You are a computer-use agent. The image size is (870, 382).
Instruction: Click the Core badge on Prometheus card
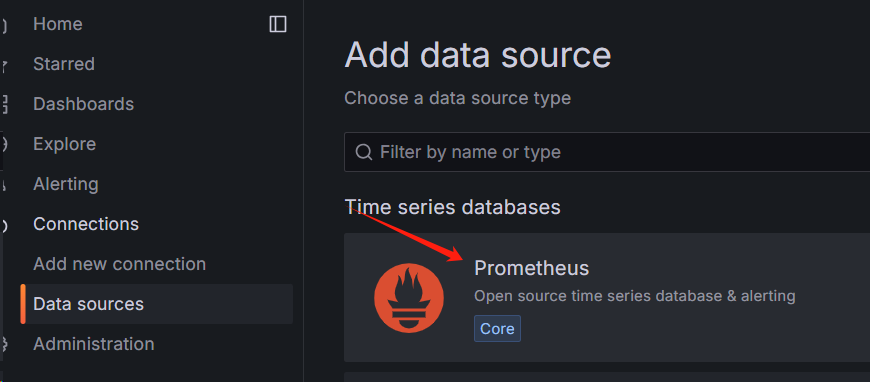(x=497, y=329)
